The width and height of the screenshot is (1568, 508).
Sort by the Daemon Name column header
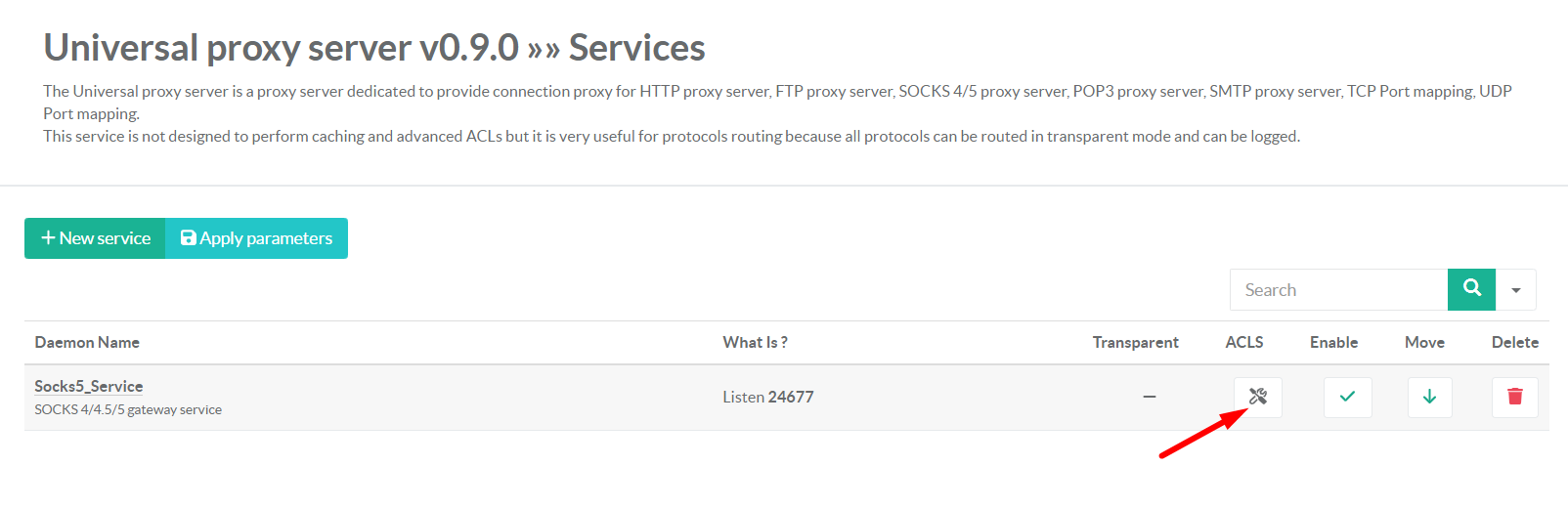pyautogui.click(x=87, y=342)
